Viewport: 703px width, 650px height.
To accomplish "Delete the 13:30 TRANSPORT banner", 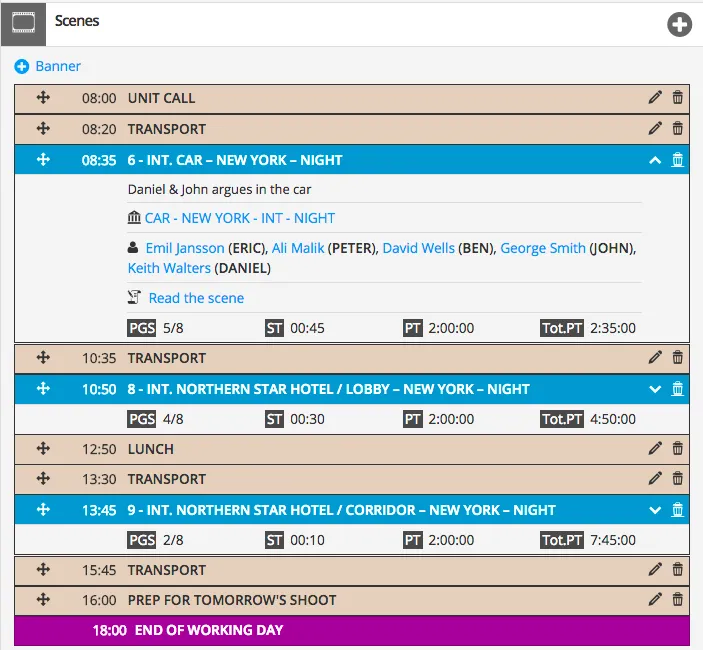I will (x=677, y=478).
